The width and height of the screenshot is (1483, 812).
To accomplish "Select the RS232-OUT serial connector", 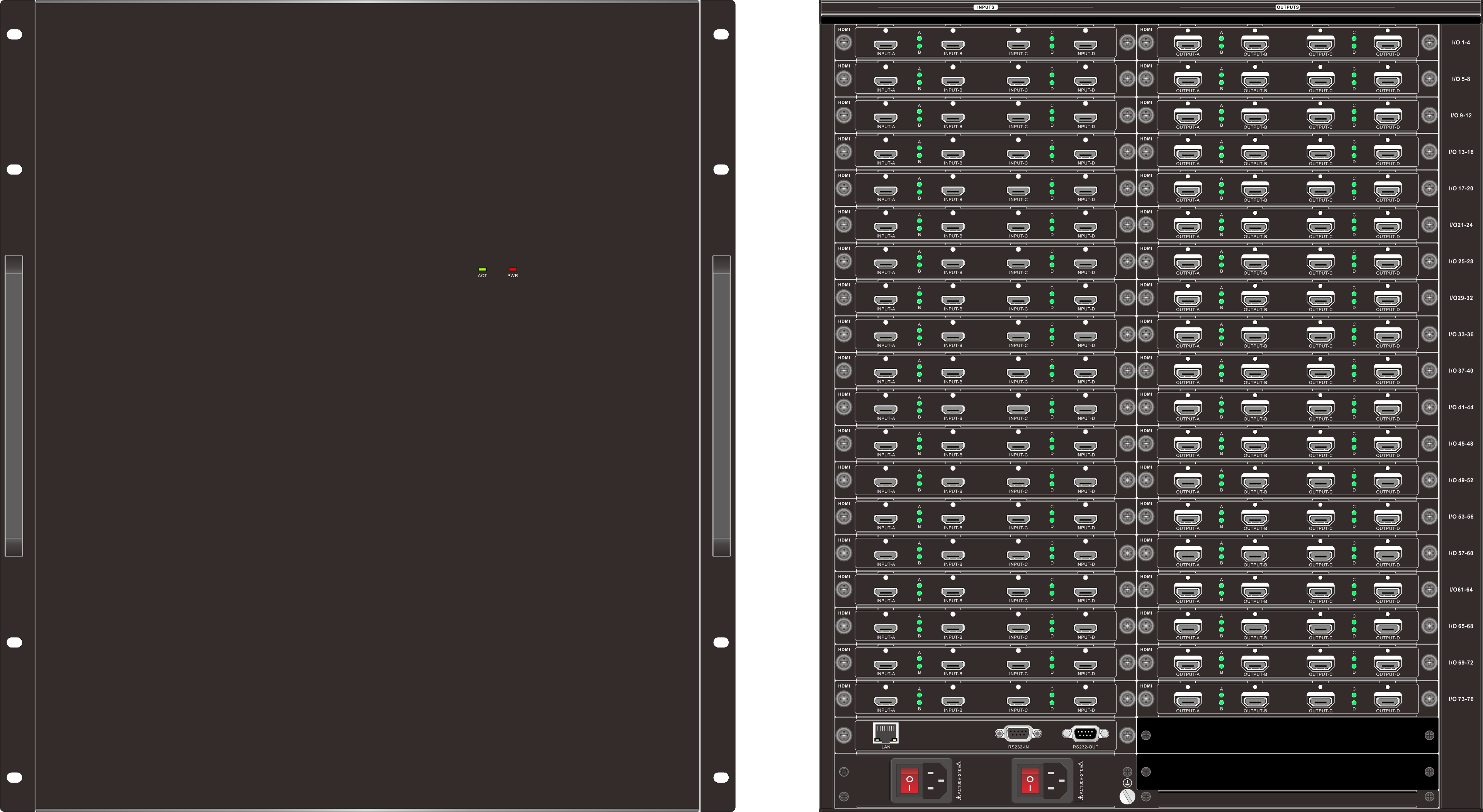I will point(1085,733).
